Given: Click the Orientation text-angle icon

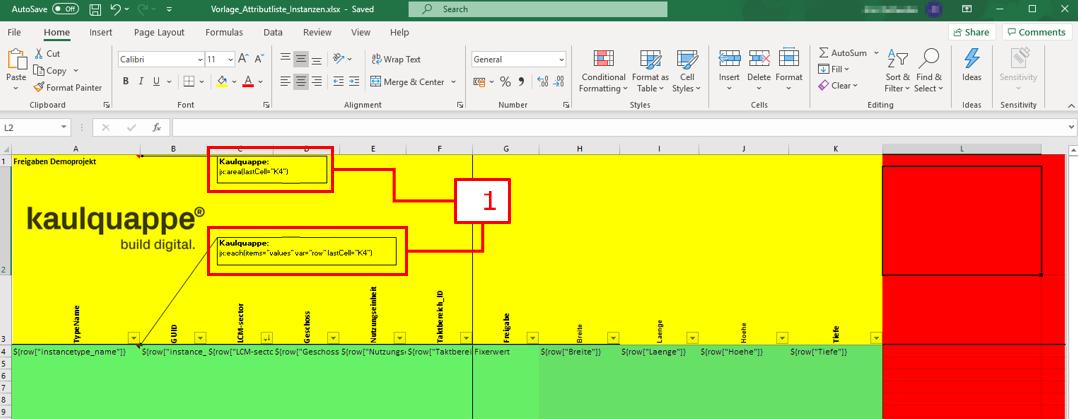Looking at the screenshot, I should 338,59.
